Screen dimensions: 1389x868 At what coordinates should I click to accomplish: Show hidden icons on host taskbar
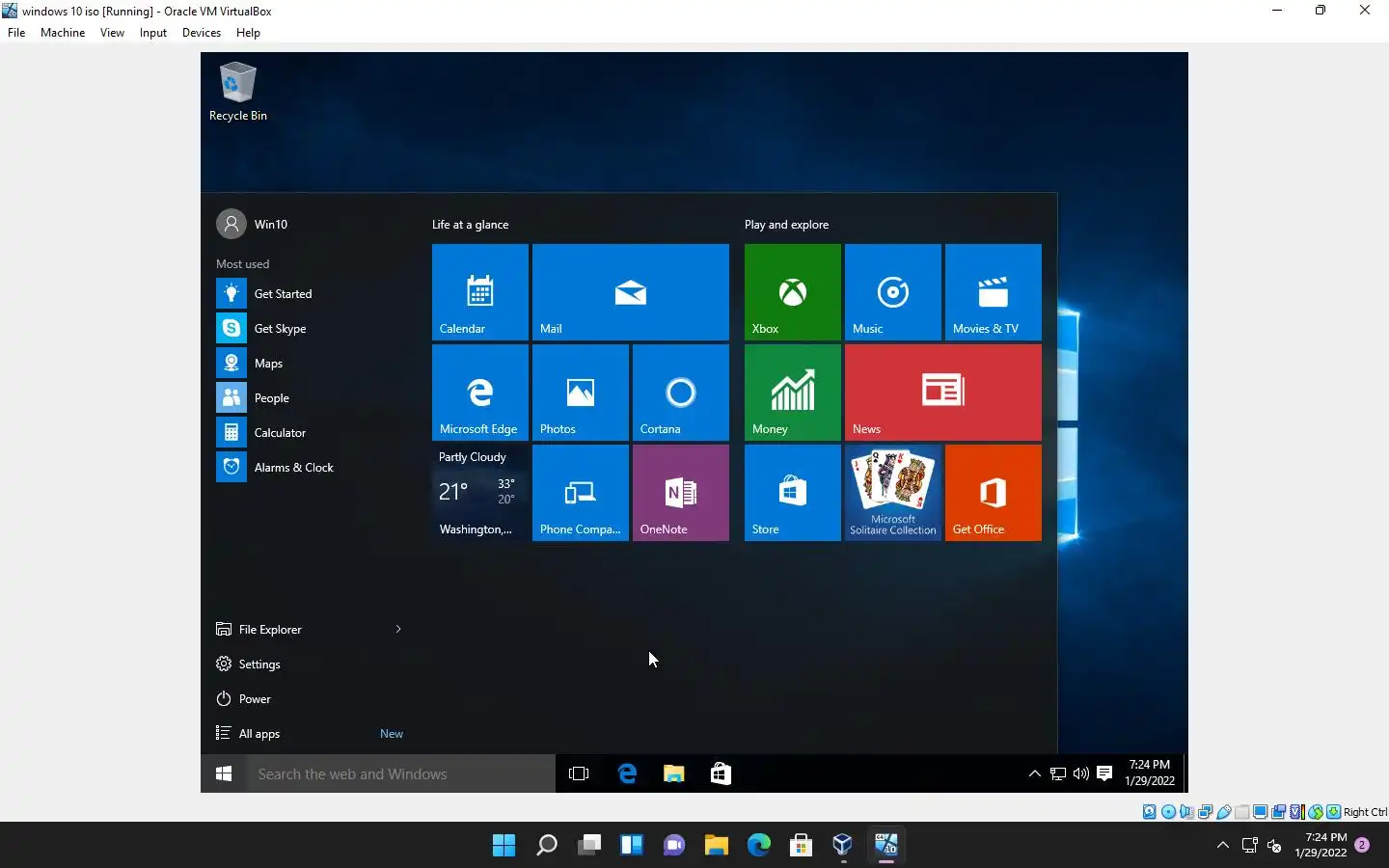point(1223,846)
